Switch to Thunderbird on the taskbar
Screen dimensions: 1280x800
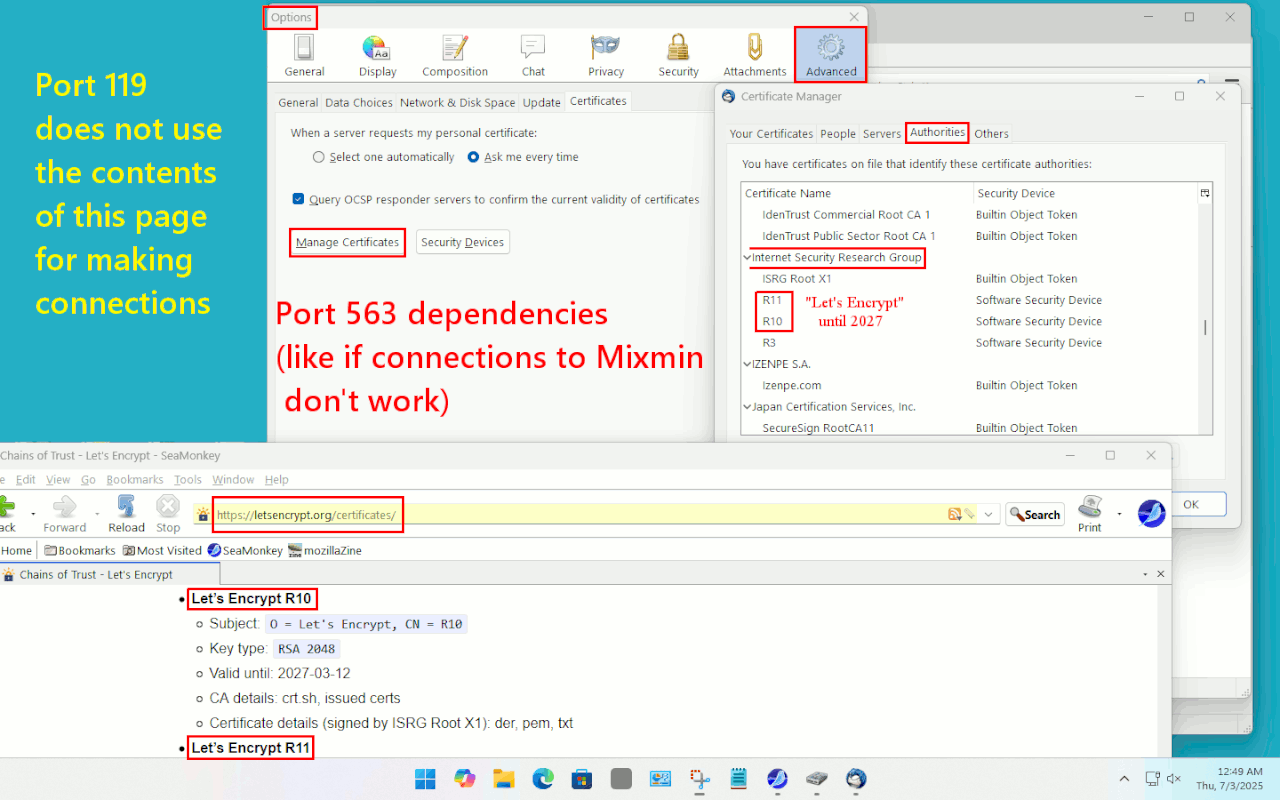(x=856, y=778)
